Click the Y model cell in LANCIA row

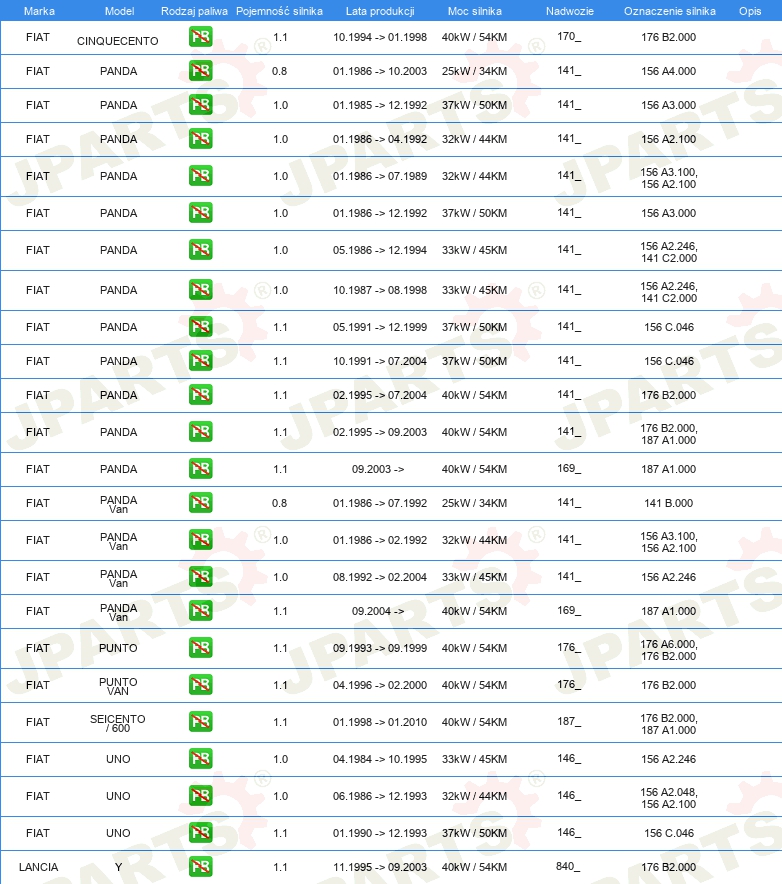pyautogui.click(x=118, y=867)
